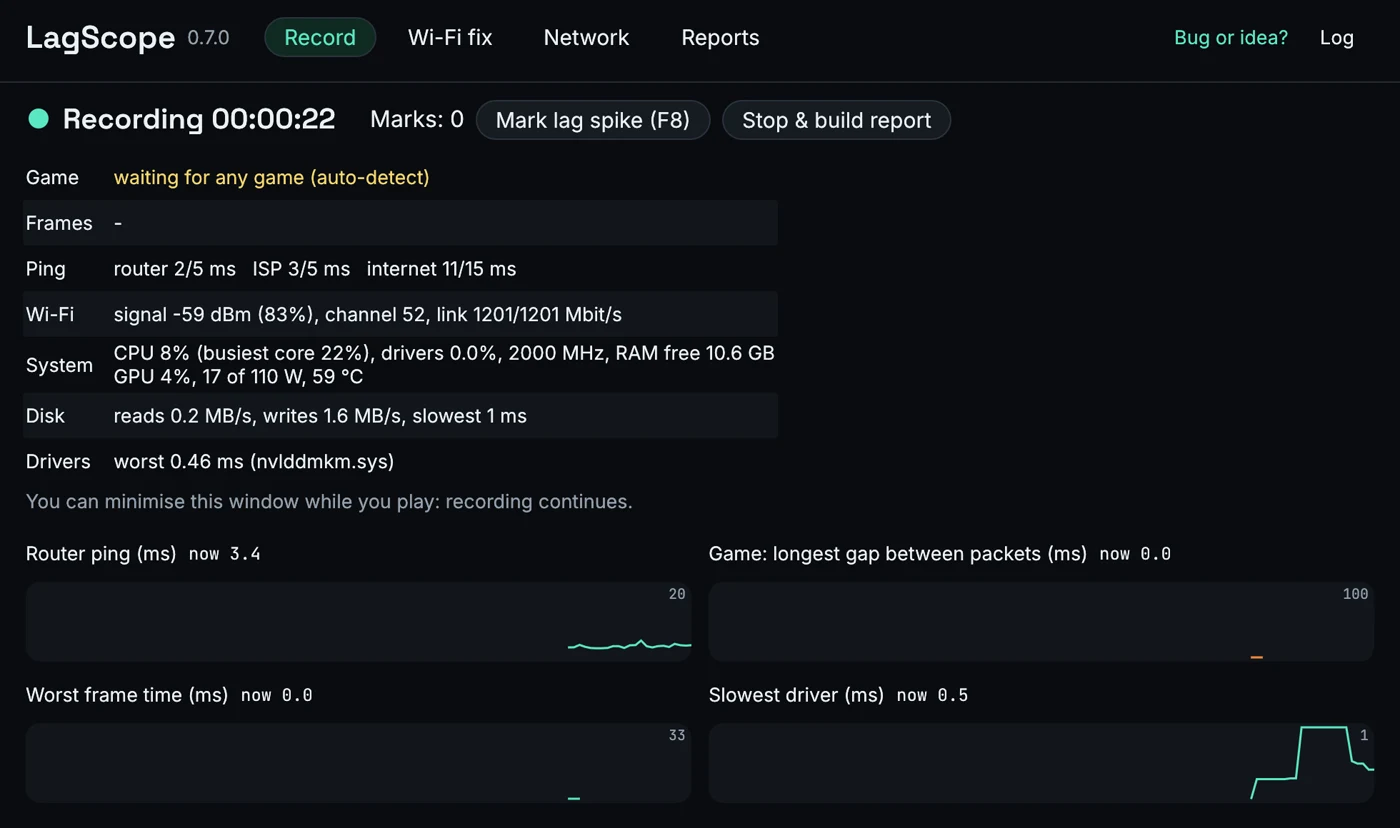
Task: Click the 'Marks: 0' counter
Action: (417, 120)
